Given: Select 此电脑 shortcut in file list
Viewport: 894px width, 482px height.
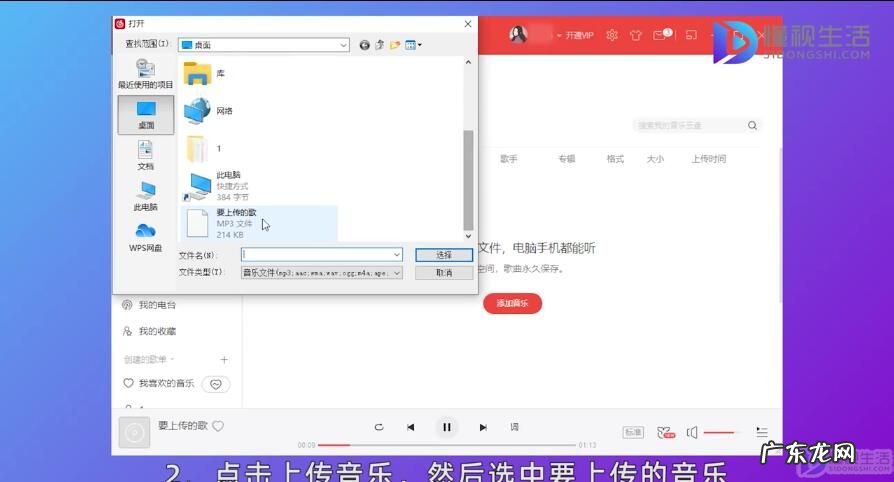Looking at the screenshot, I should (x=217, y=186).
